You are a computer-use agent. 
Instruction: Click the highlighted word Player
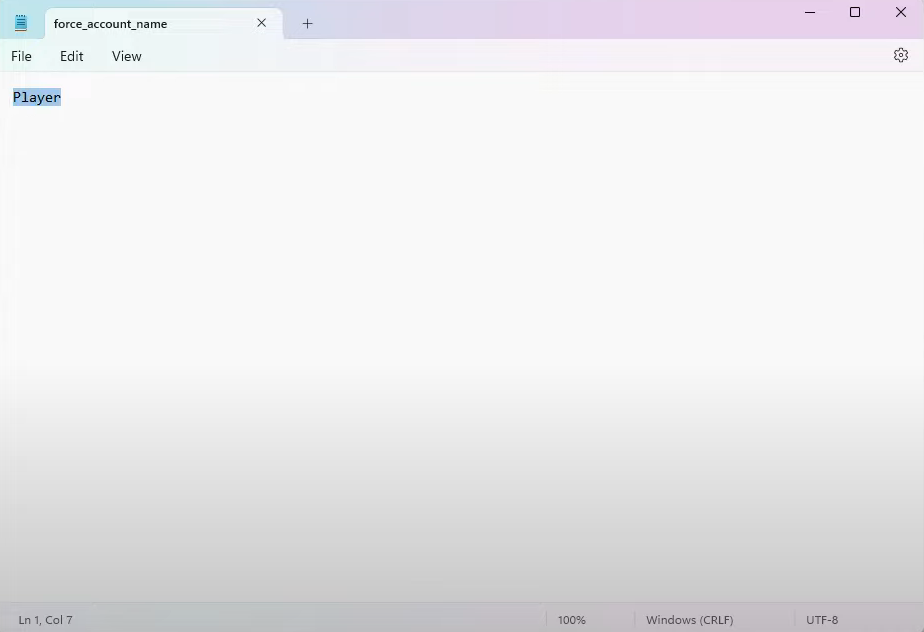pos(37,97)
